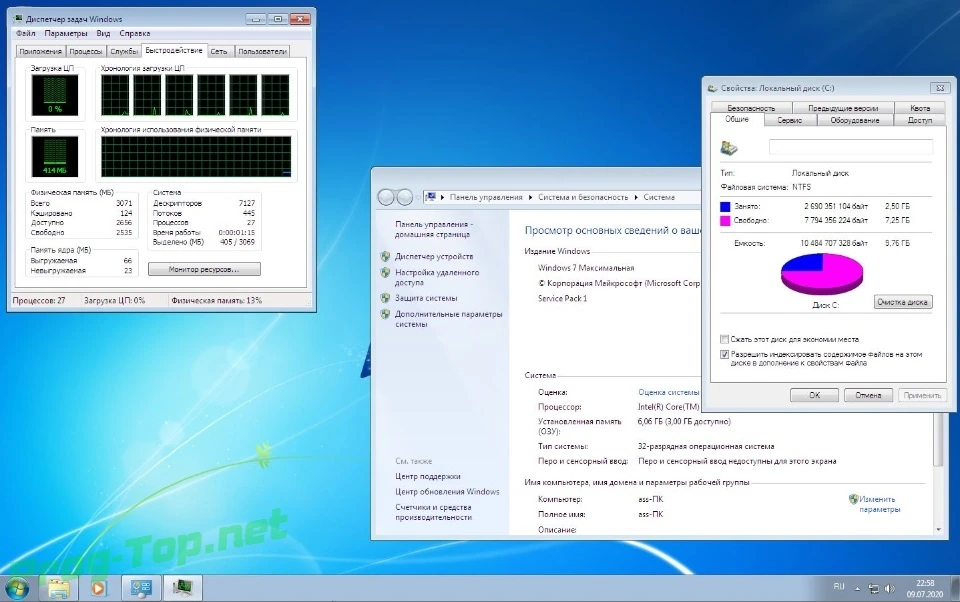Enable Сжать этот диск checkbox
The width and height of the screenshot is (960, 602).
(725, 339)
